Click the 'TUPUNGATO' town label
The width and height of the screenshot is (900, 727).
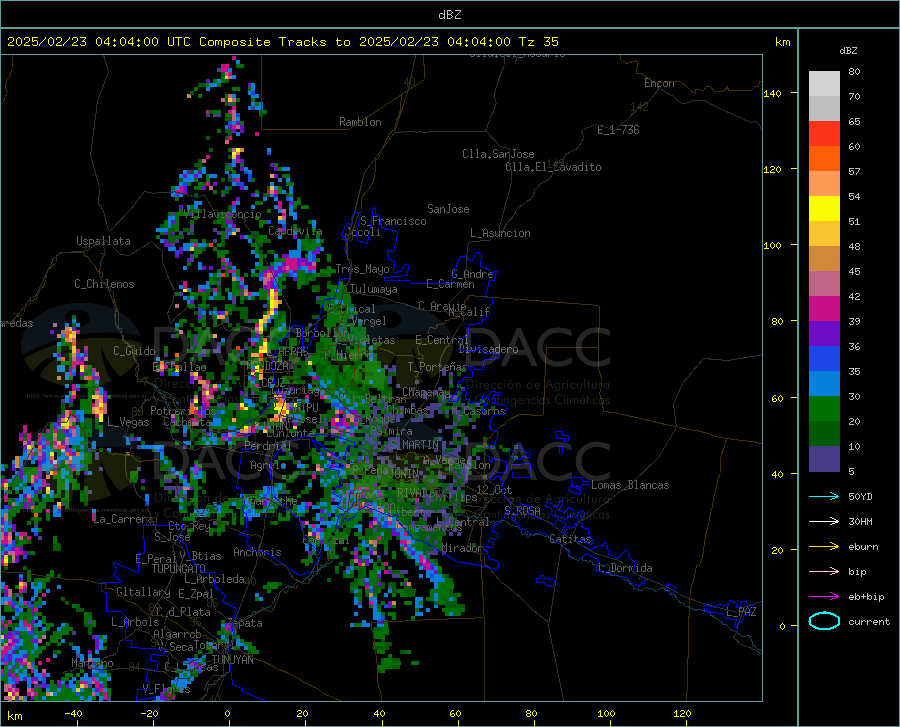tap(179, 569)
